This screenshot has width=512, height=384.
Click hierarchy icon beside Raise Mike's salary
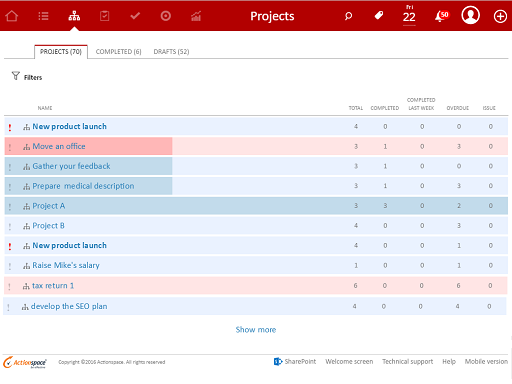click(27, 266)
